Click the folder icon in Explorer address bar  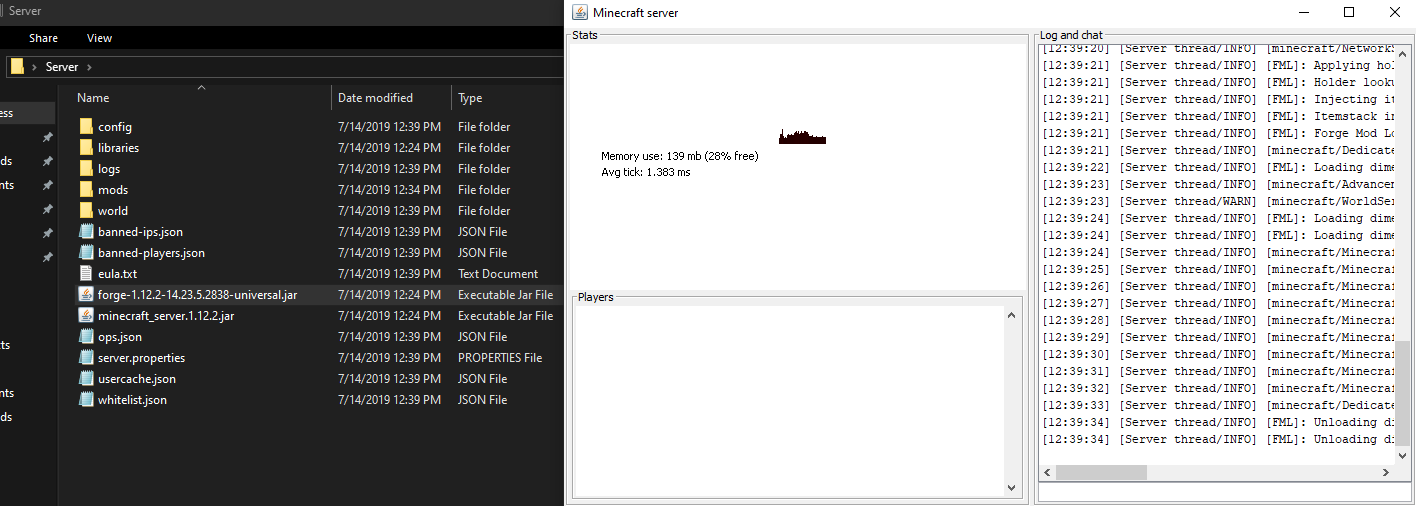click(x=17, y=67)
